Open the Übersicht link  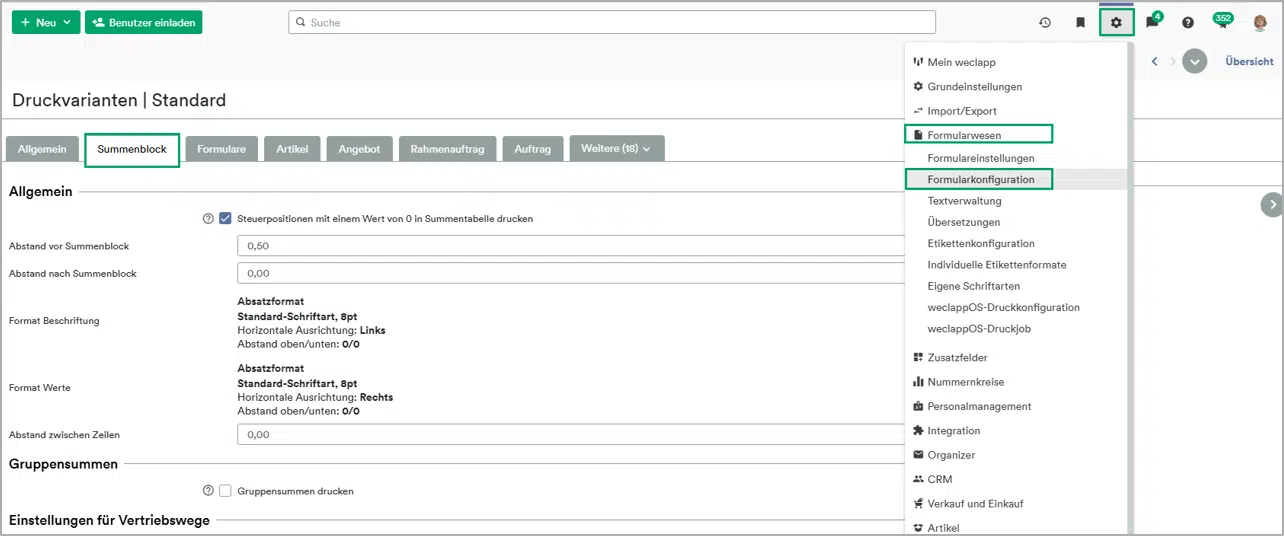[x=1249, y=61]
